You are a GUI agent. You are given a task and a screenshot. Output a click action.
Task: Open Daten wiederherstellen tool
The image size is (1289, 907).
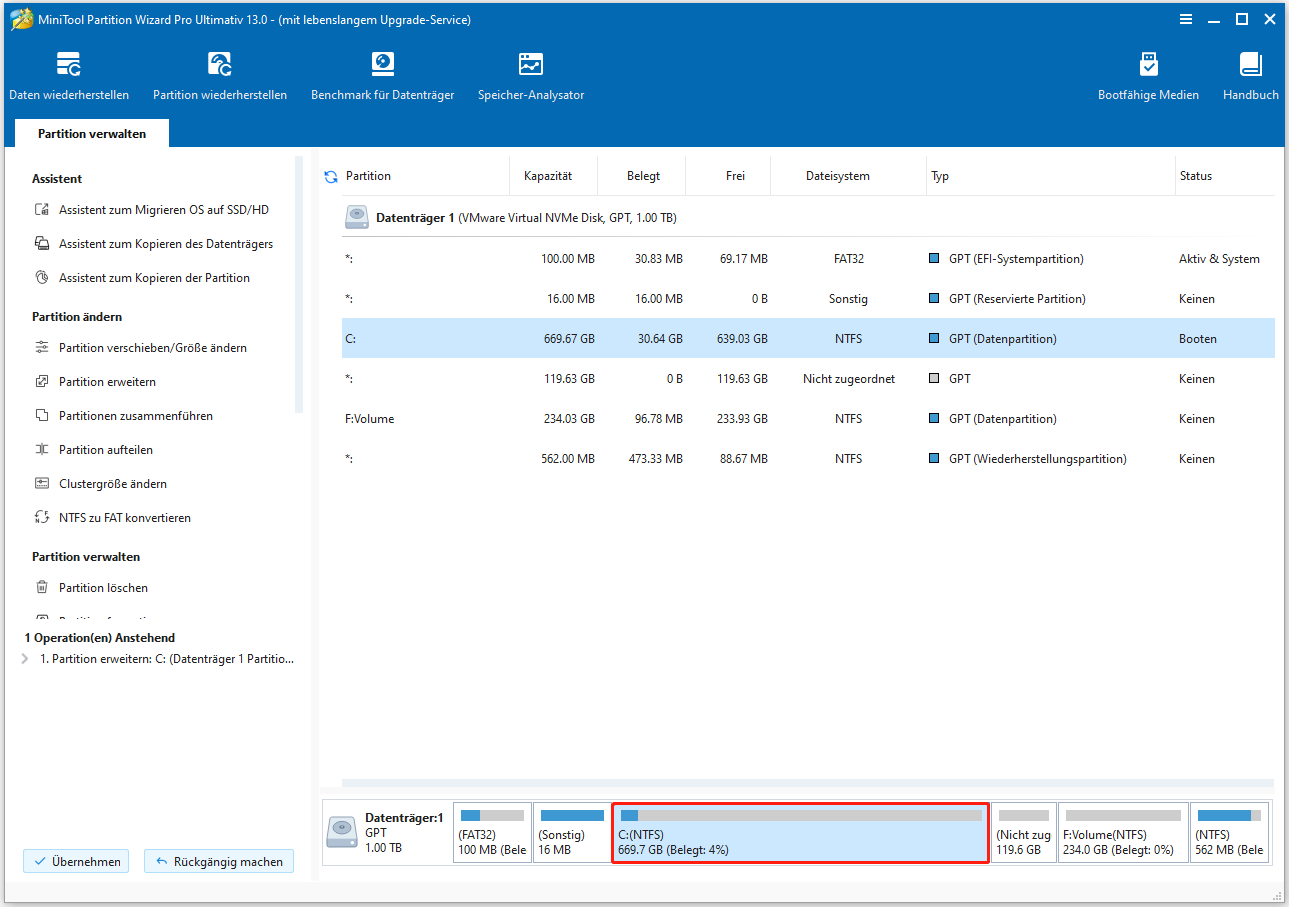click(69, 77)
